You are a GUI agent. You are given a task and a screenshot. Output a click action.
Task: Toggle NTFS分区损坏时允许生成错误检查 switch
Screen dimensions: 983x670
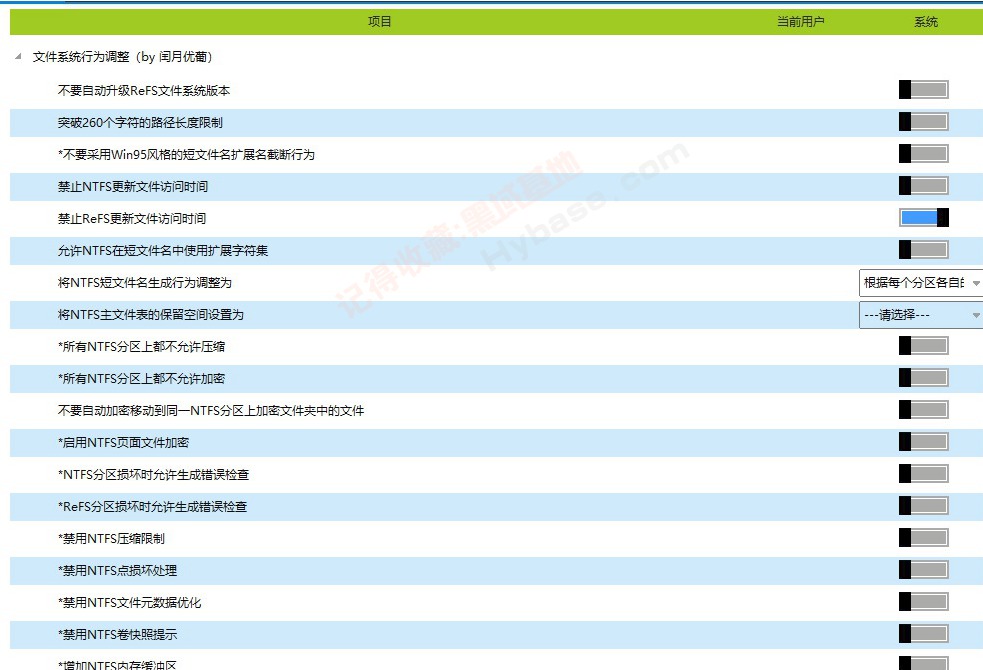pyautogui.click(x=923, y=473)
